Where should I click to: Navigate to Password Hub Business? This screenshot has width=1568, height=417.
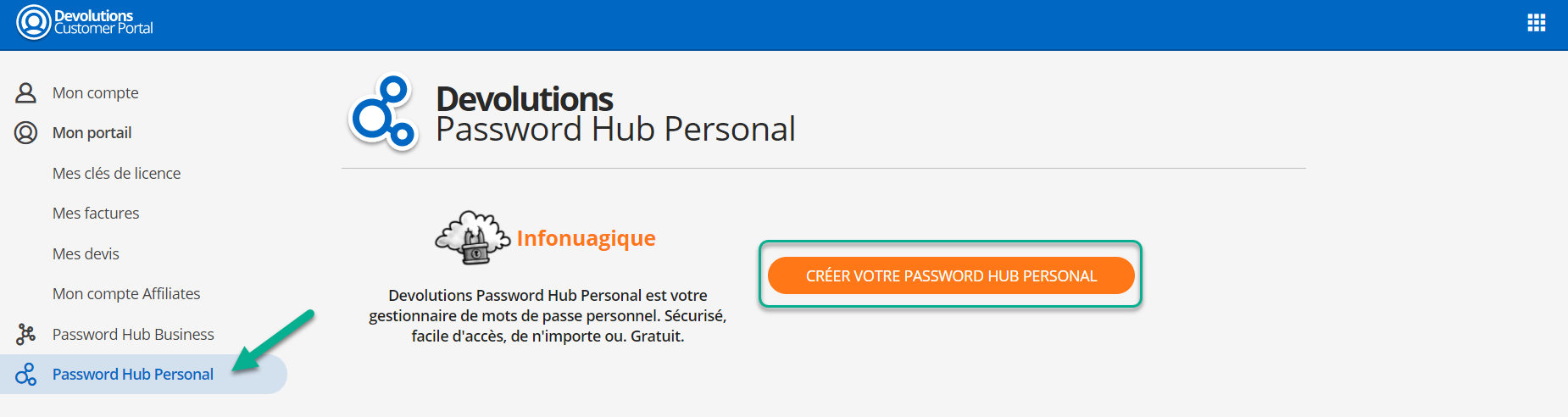133,335
